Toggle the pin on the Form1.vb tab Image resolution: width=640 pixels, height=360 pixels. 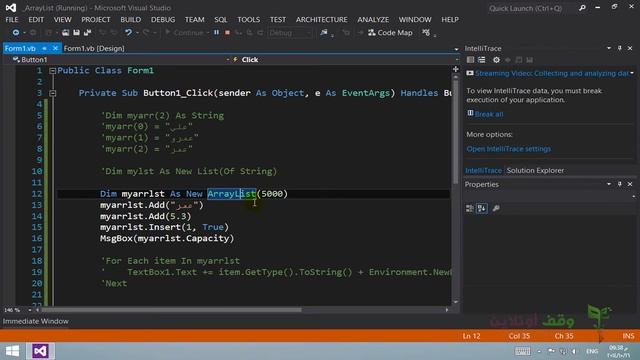coord(44,49)
